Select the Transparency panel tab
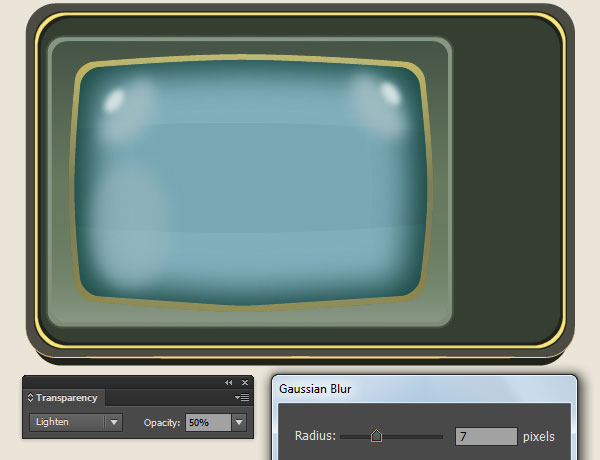Screen dimensions: 600x460 point(64,398)
